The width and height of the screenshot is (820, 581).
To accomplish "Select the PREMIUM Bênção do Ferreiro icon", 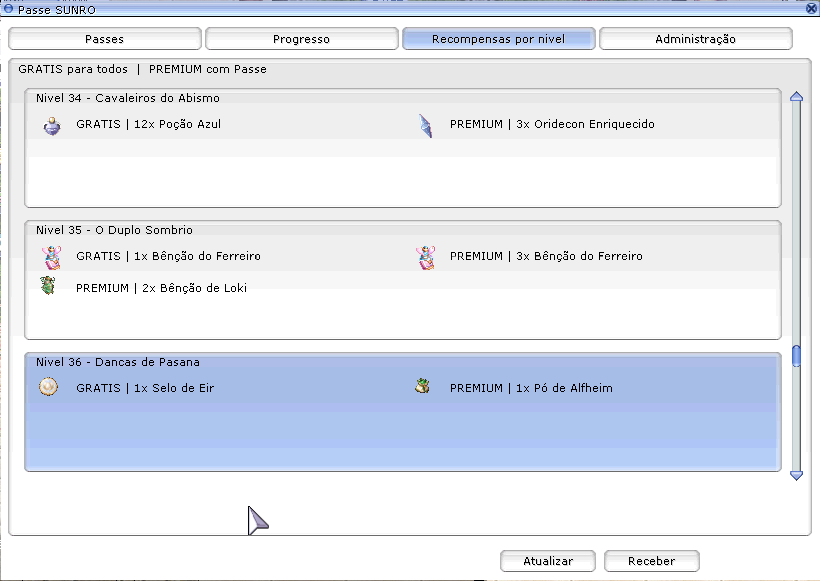I will tap(425, 257).
